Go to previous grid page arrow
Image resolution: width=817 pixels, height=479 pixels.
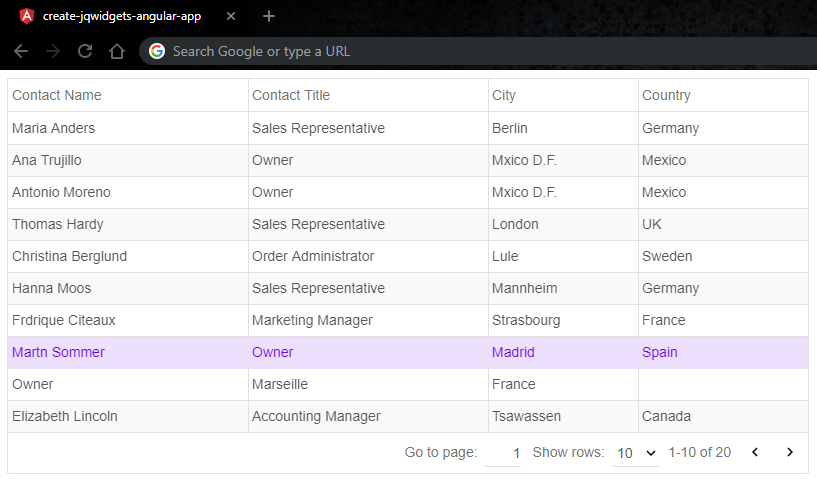(x=755, y=452)
